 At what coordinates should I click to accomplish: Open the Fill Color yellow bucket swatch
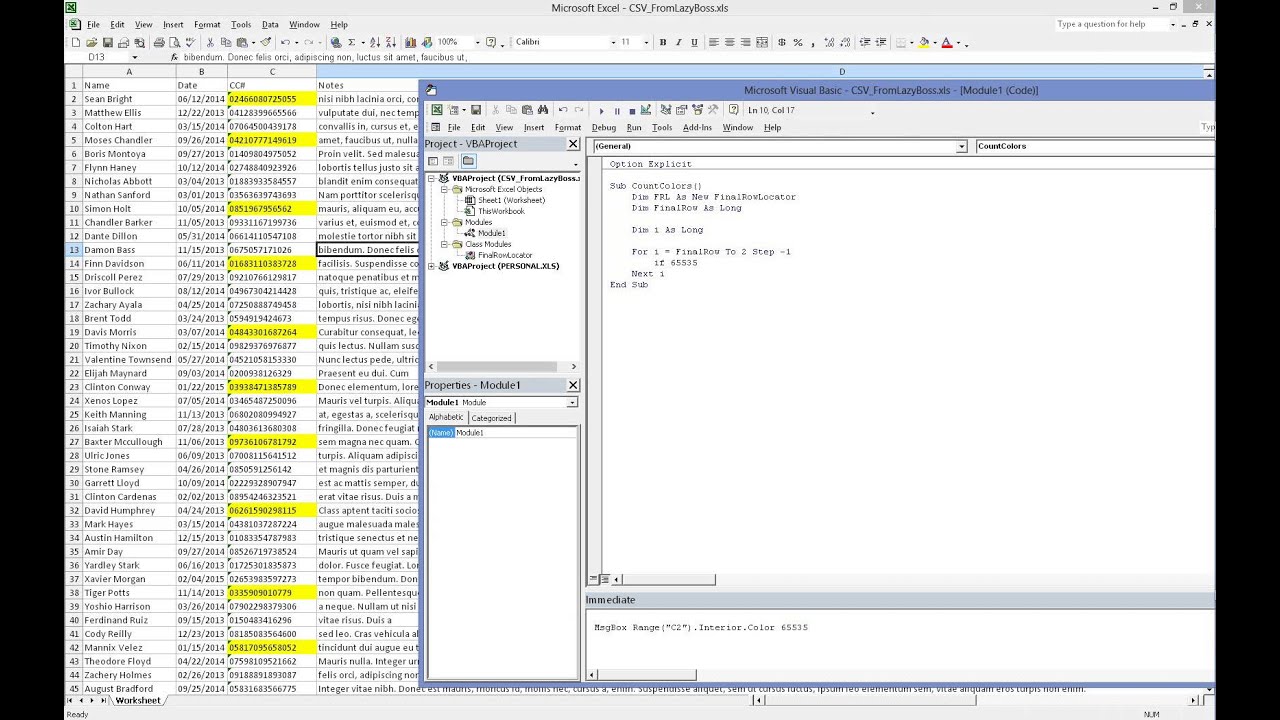[x=923, y=42]
